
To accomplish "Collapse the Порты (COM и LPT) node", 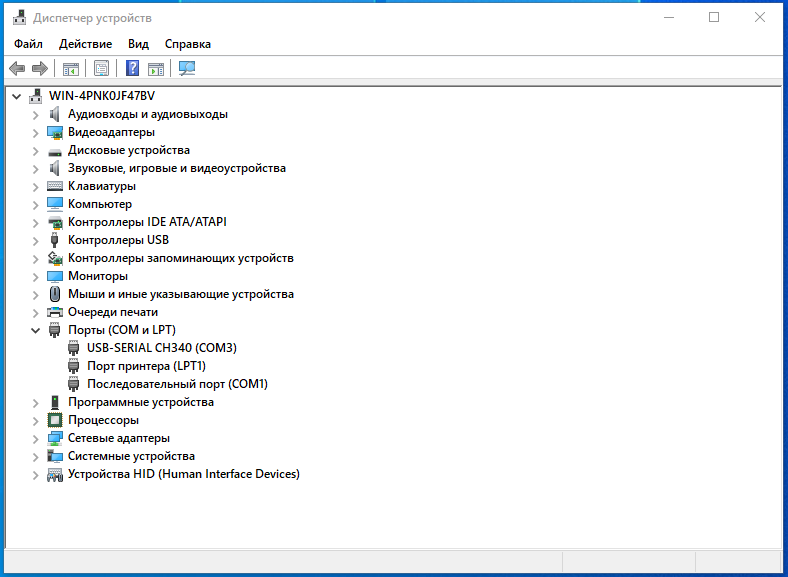I will (x=36, y=330).
